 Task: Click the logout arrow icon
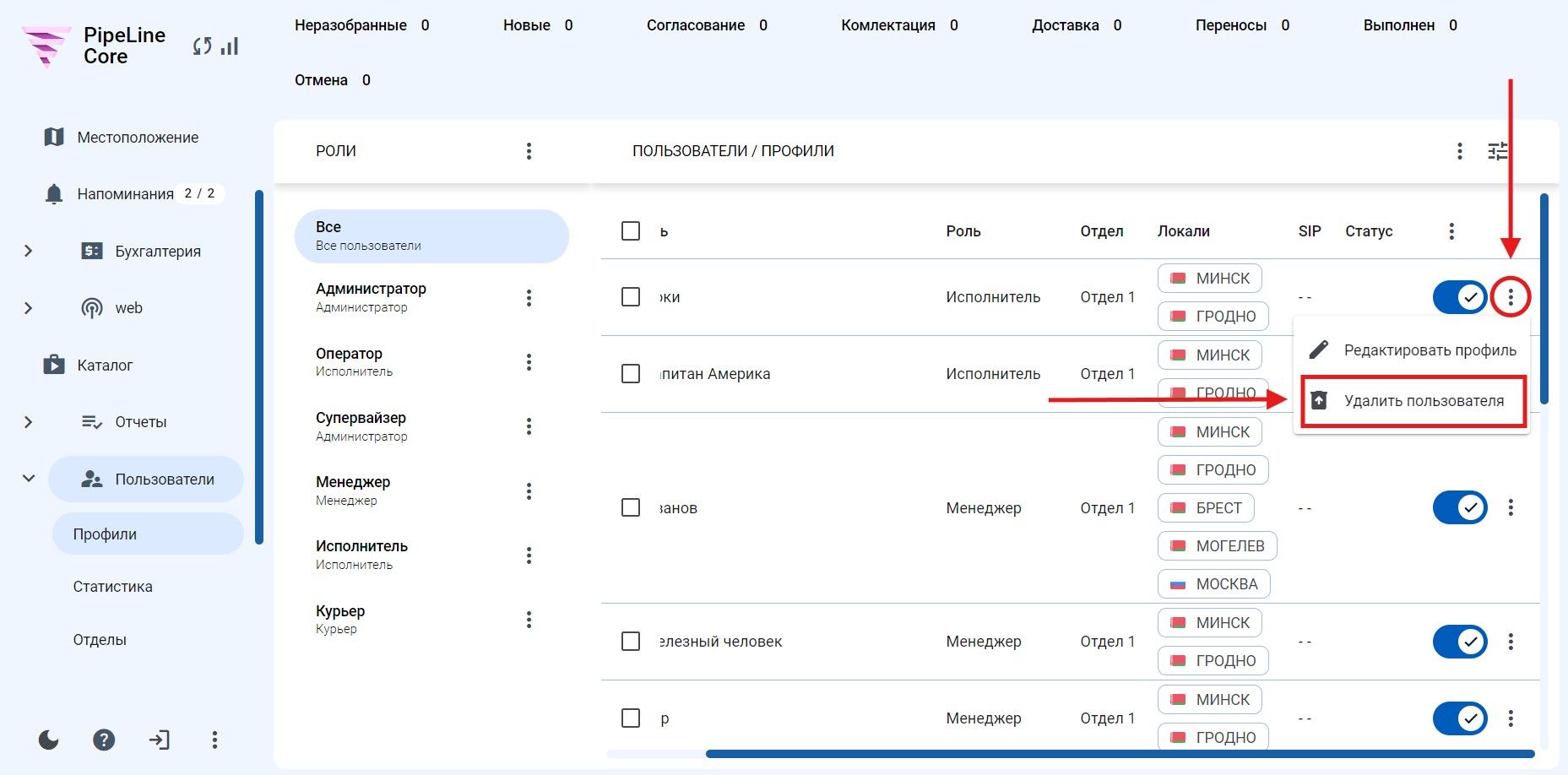tap(160, 740)
